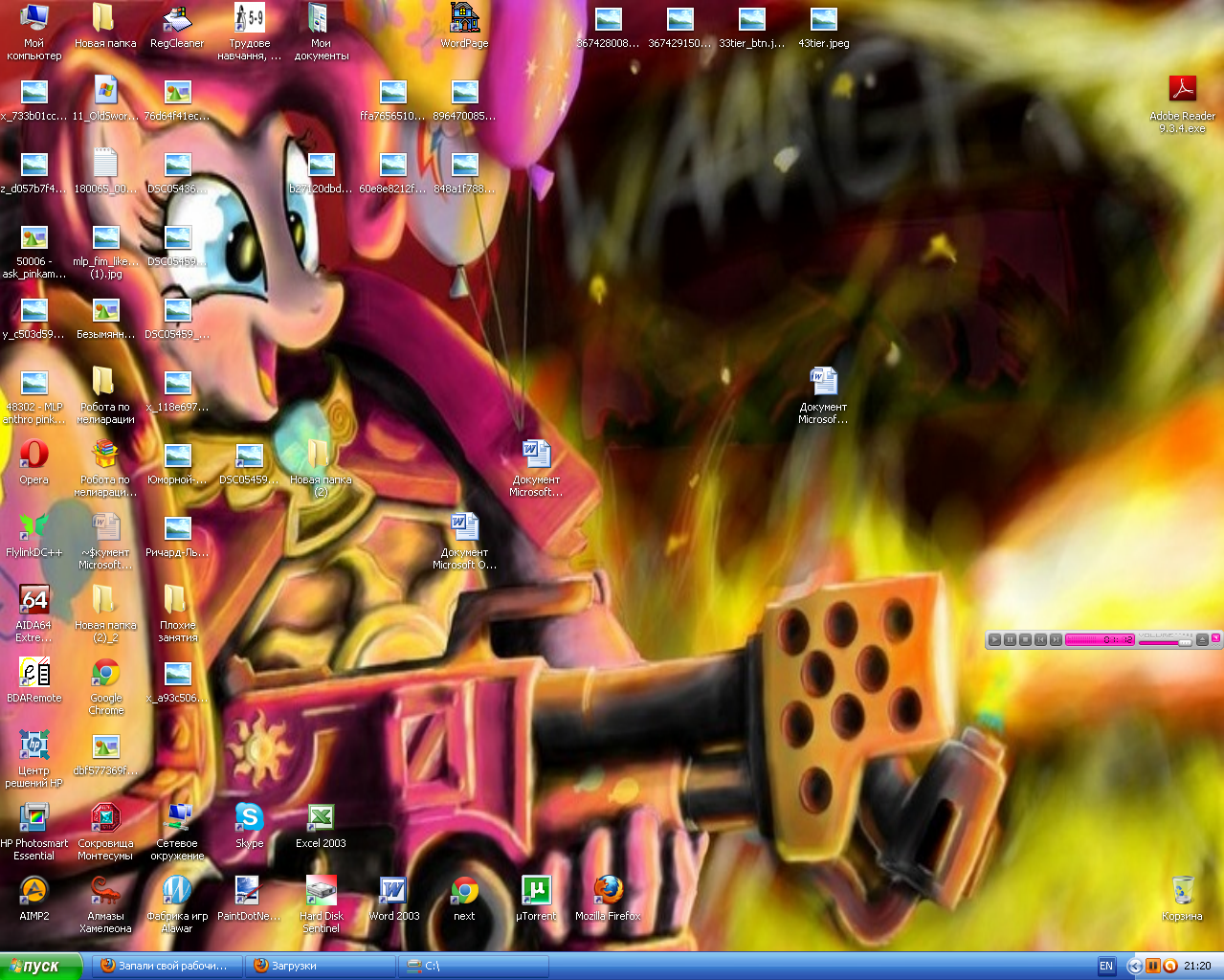Launch Google Chrome from the desktop
Viewport: 1224px width, 980px height.
pyautogui.click(x=105, y=686)
